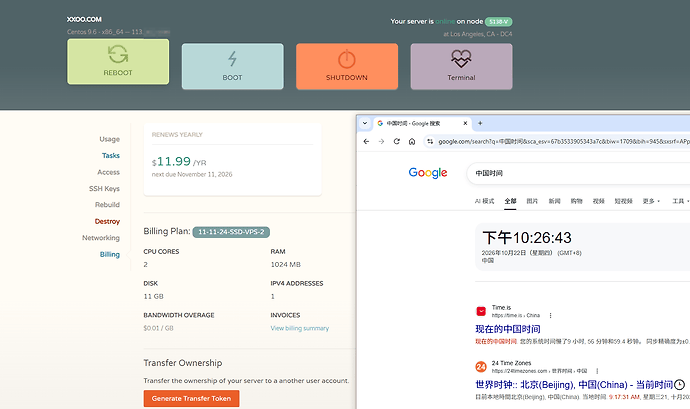
Task: Switch to 图片 search tab
Action: pos(532,201)
